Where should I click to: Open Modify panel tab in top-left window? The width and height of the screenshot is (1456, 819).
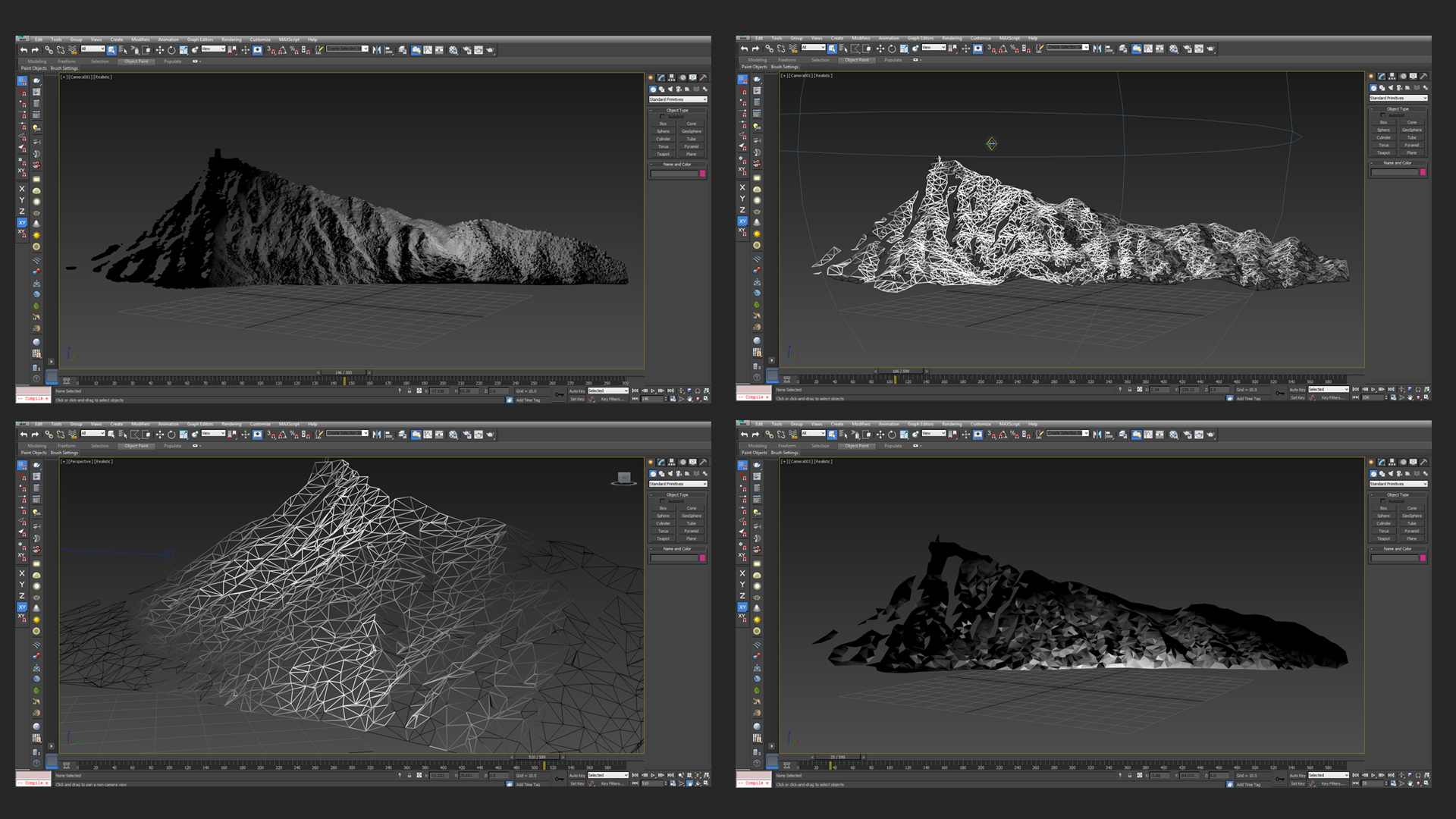tap(661, 77)
